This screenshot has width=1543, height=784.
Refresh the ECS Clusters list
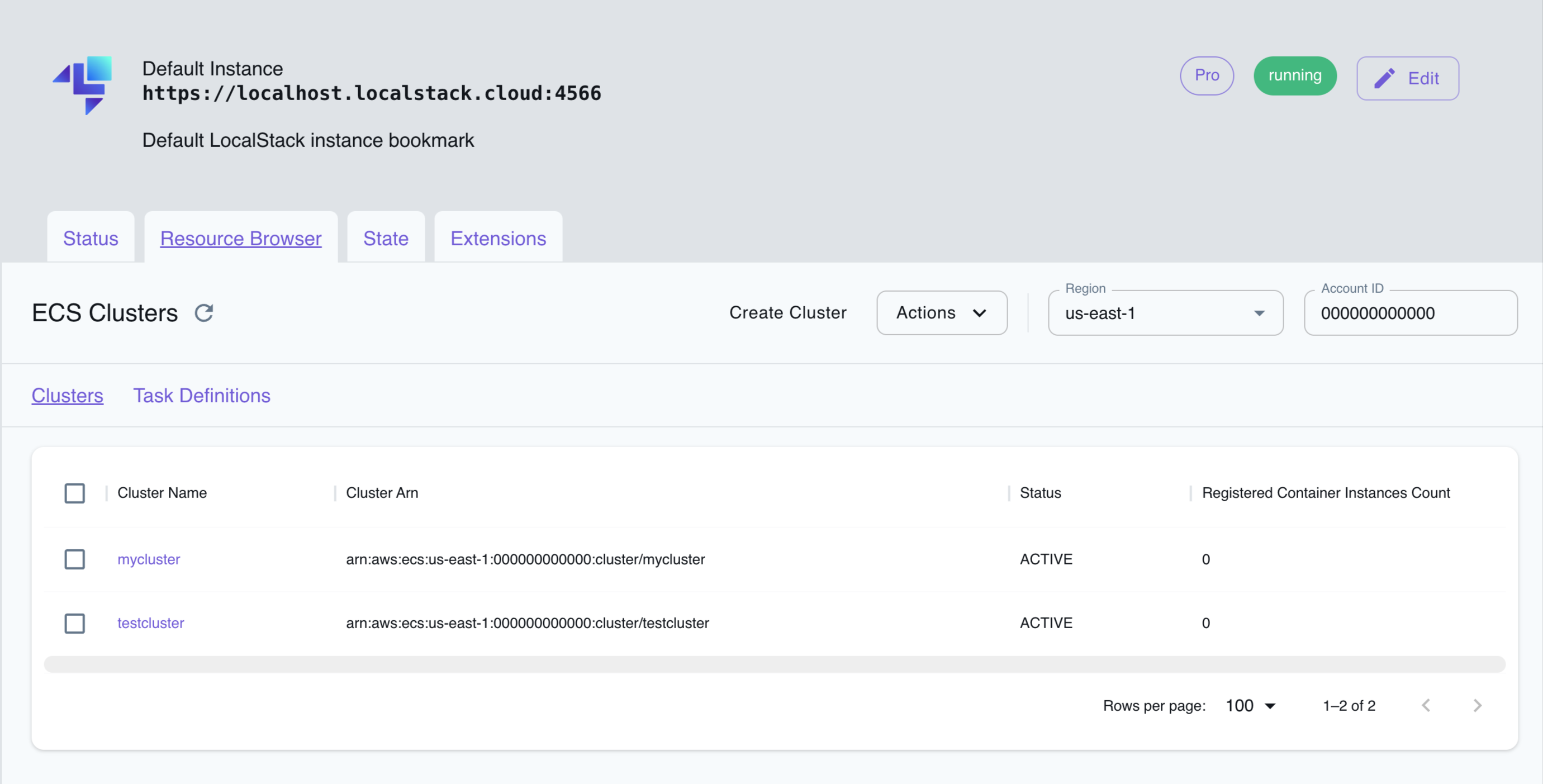[203, 312]
